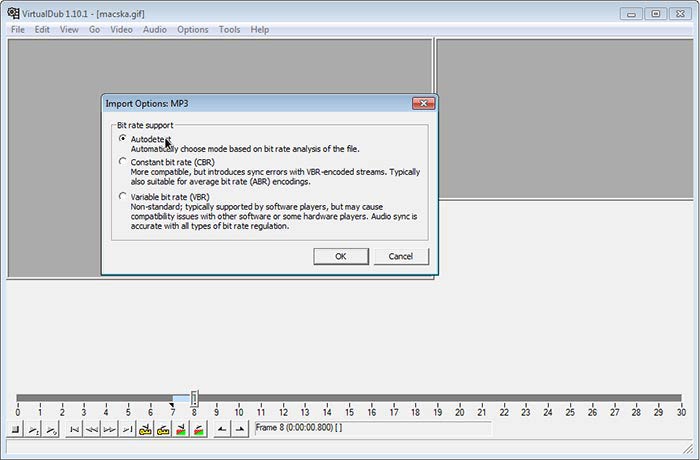Select the Autodetect bit rate option
700x460 pixels.
point(123,138)
